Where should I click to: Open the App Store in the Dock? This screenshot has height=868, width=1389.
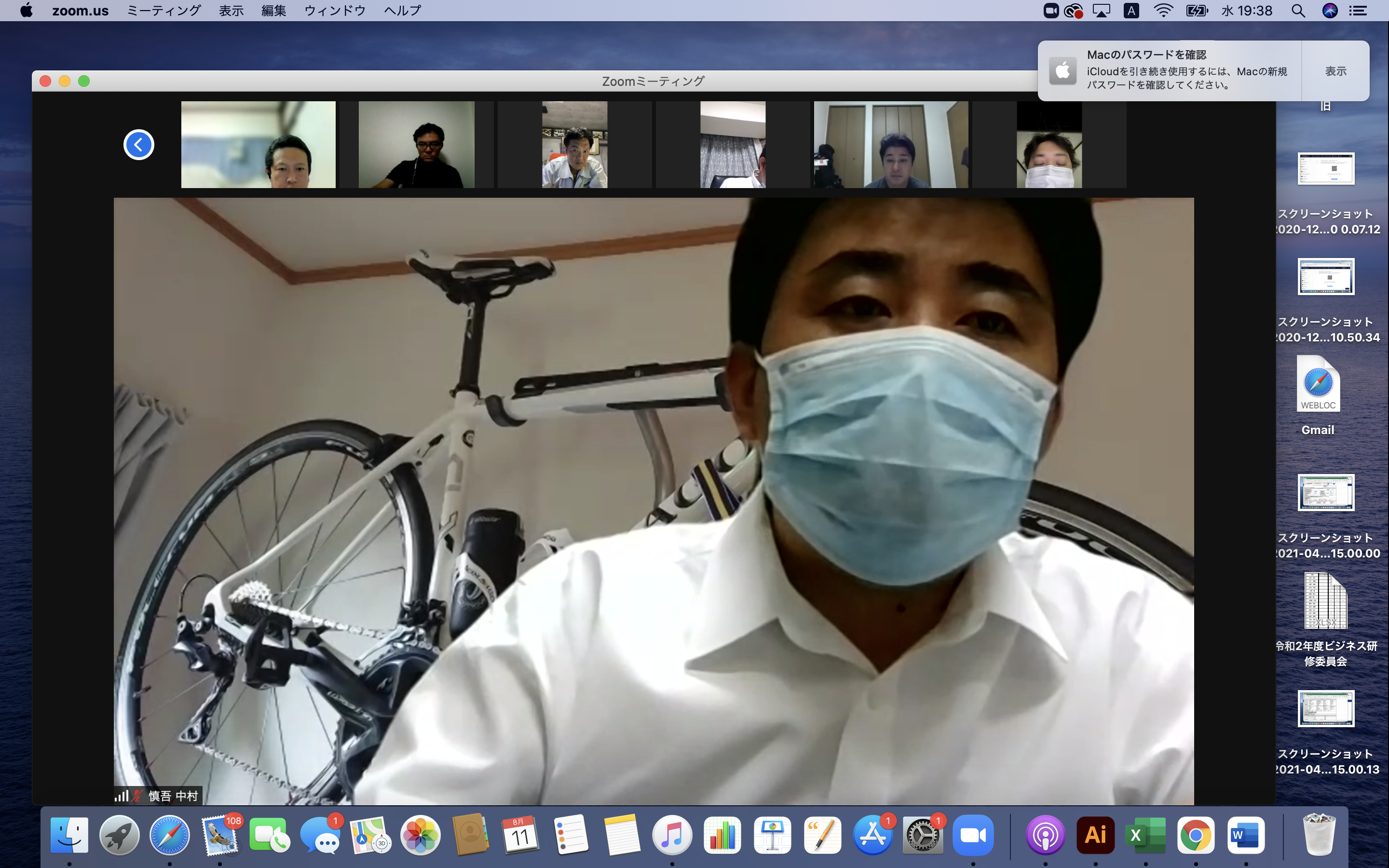pyautogui.click(x=872, y=835)
